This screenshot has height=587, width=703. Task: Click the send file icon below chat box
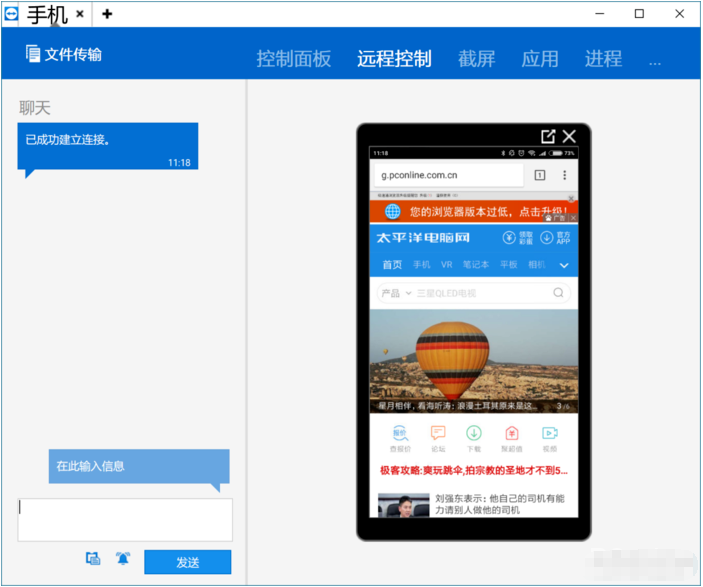(93, 558)
